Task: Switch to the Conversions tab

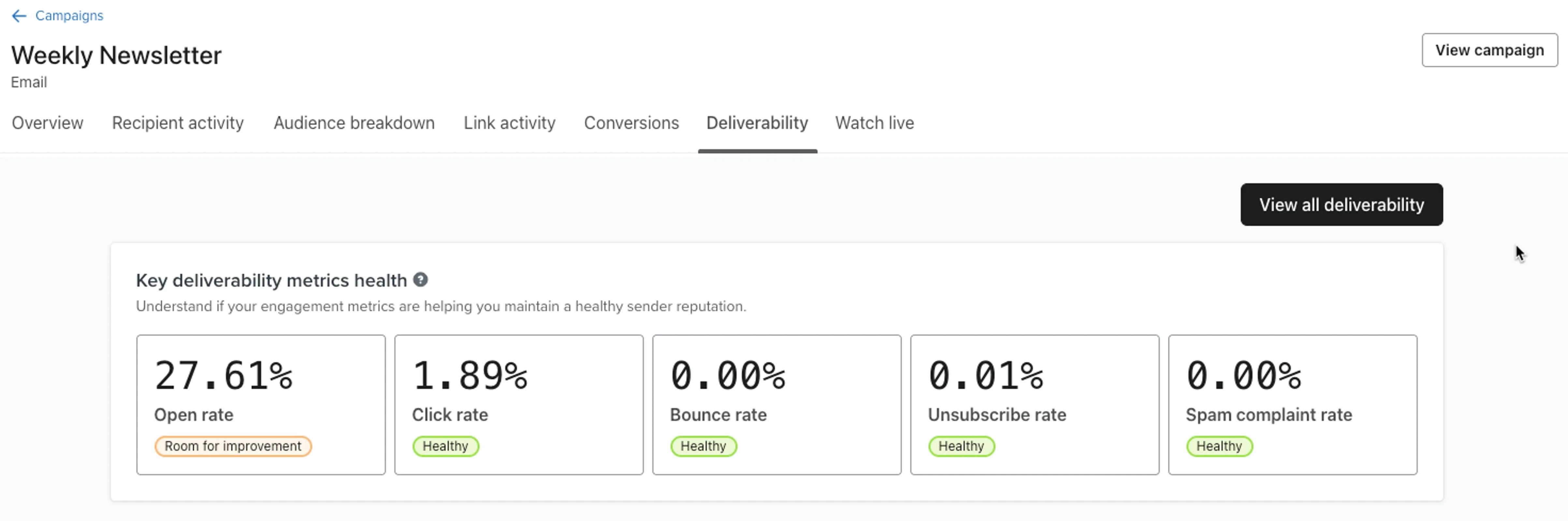Action: (631, 123)
